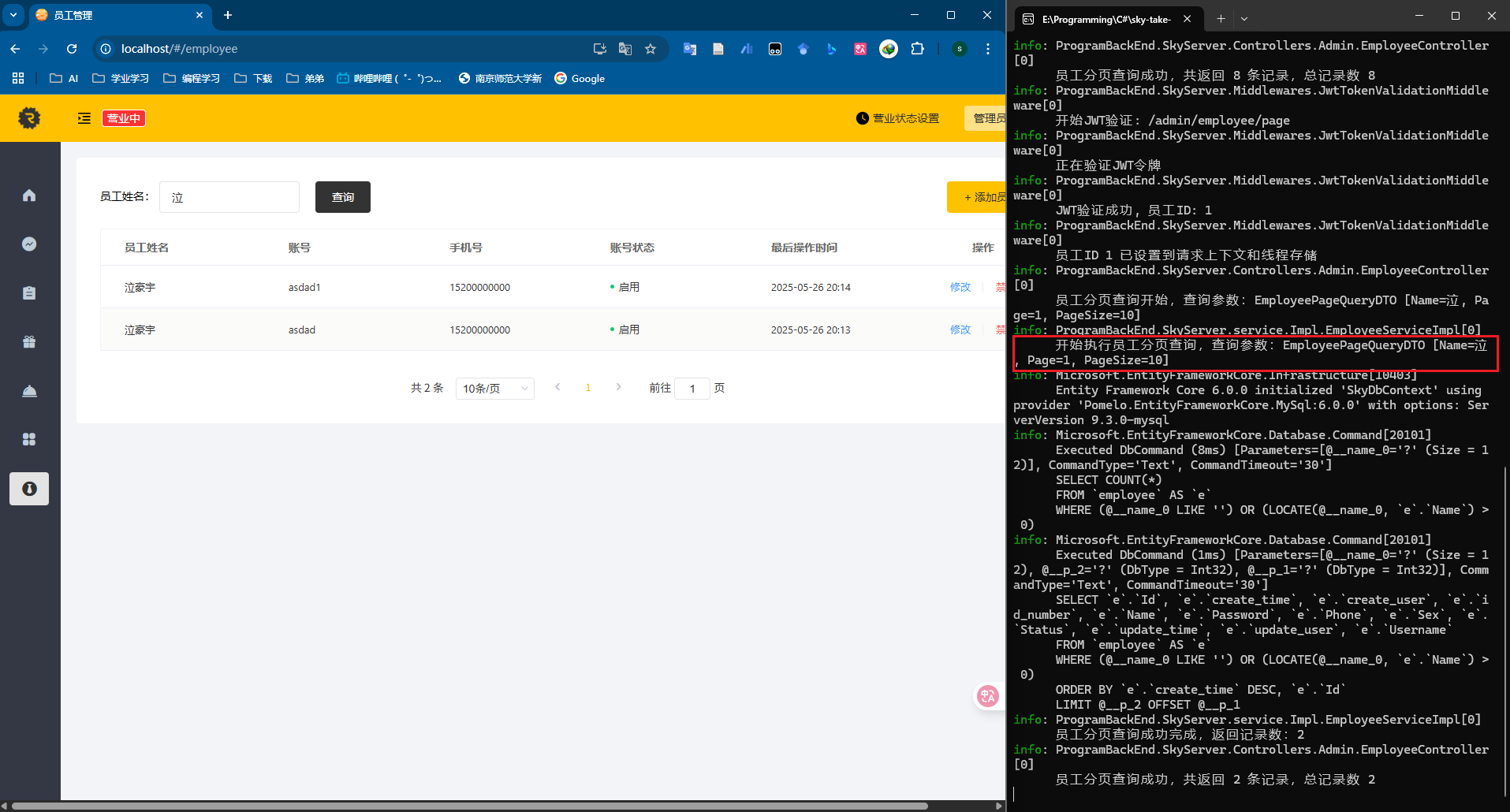The height and width of the screenshot is (812, 1510).
Task: Open the category grid sidebar icon
Action: 29,439
